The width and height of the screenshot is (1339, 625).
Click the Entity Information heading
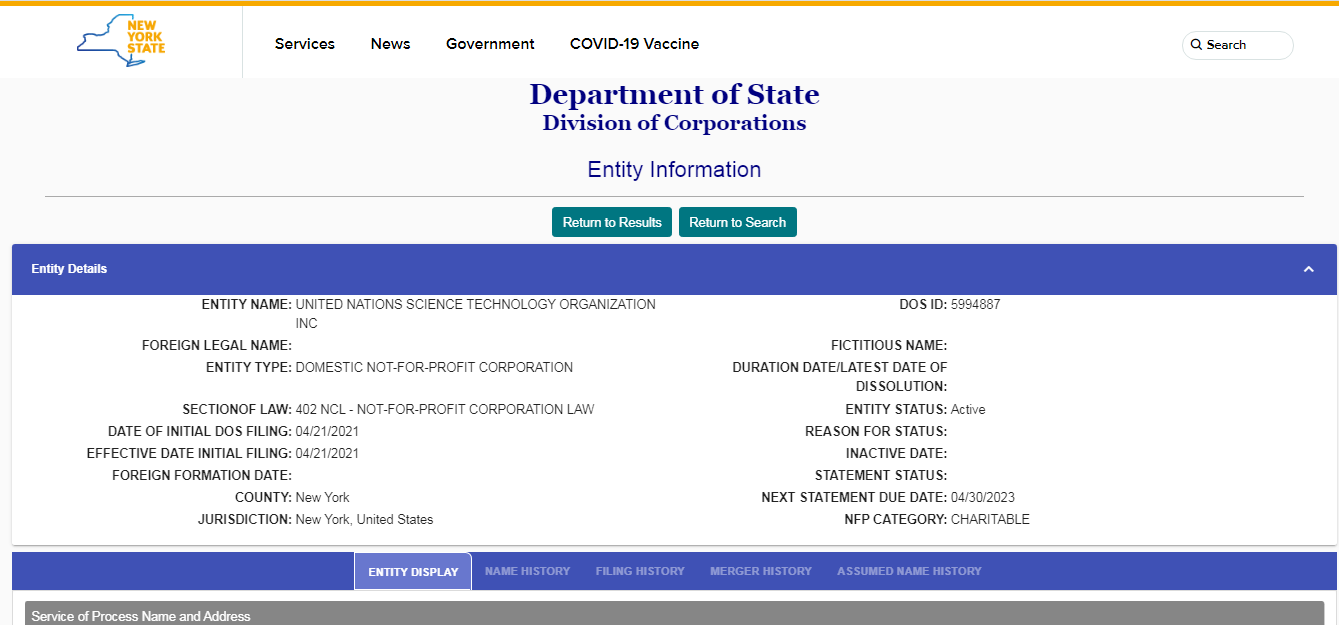[674, 170]
